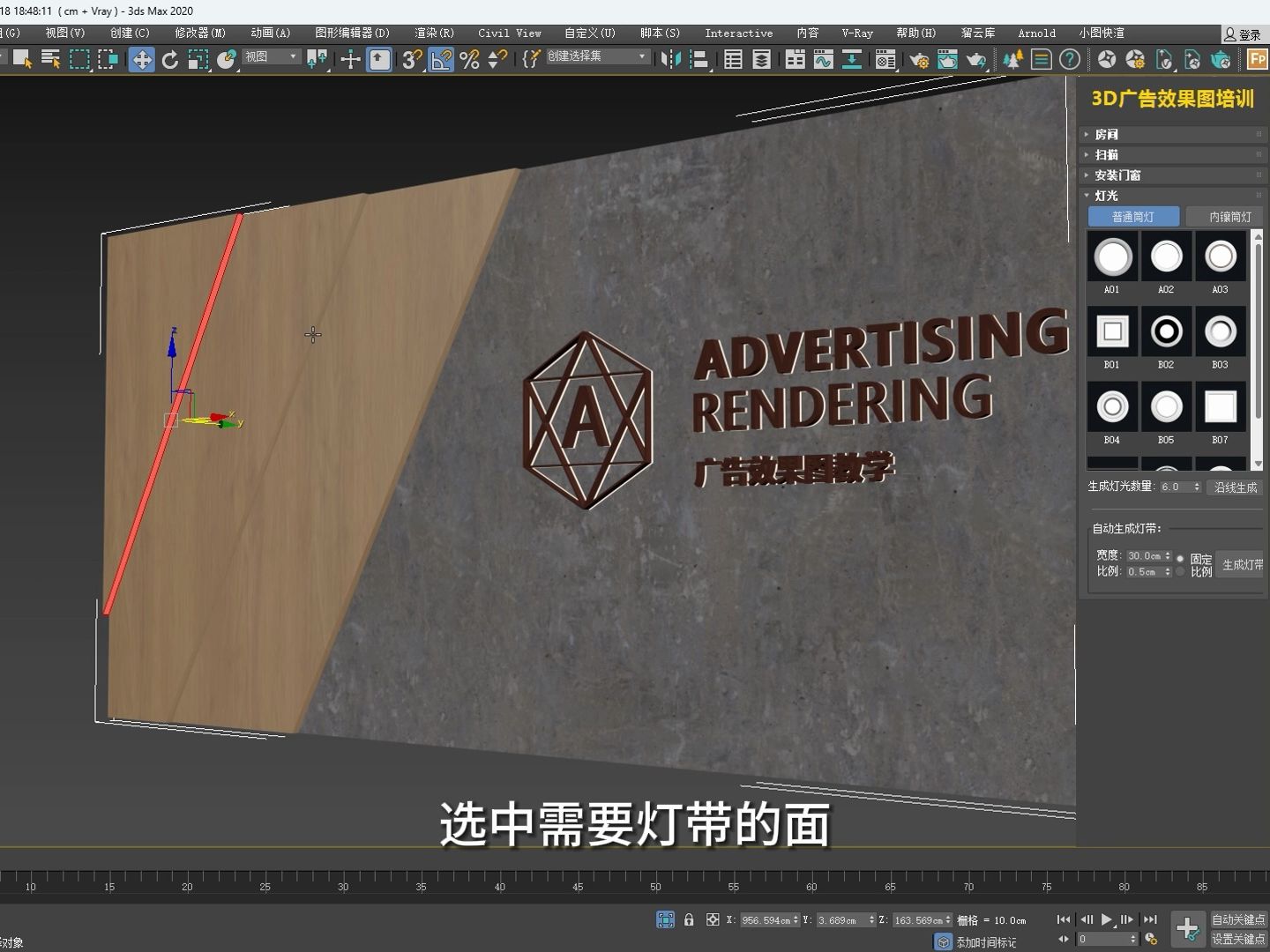This screenshot has height=952, width=1270.
Task: Click the Mirror tool icon
Action: click(x=671, y=59)
